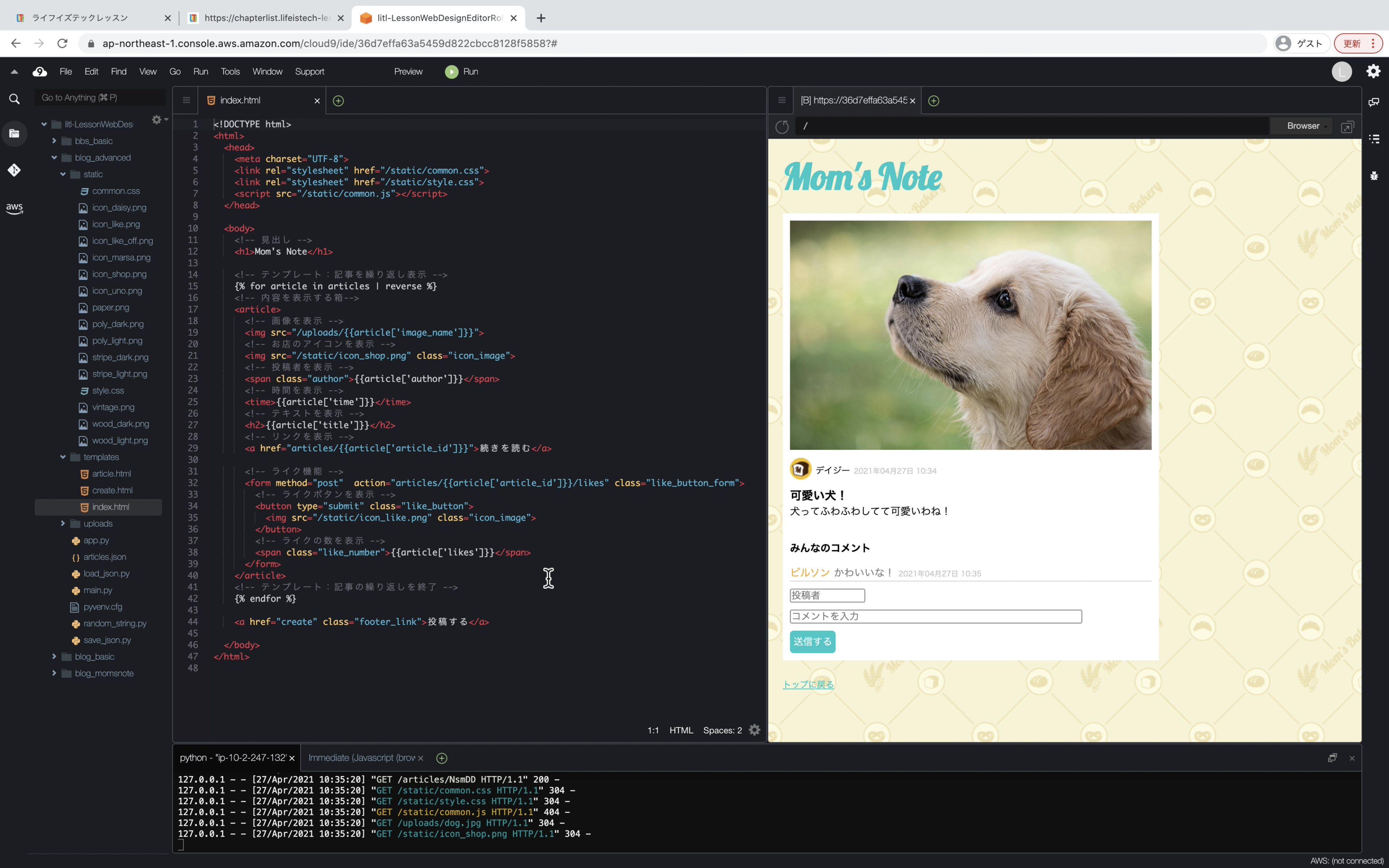Click the Preview button
Screen dimensions: 1389x868
[408, 72]
